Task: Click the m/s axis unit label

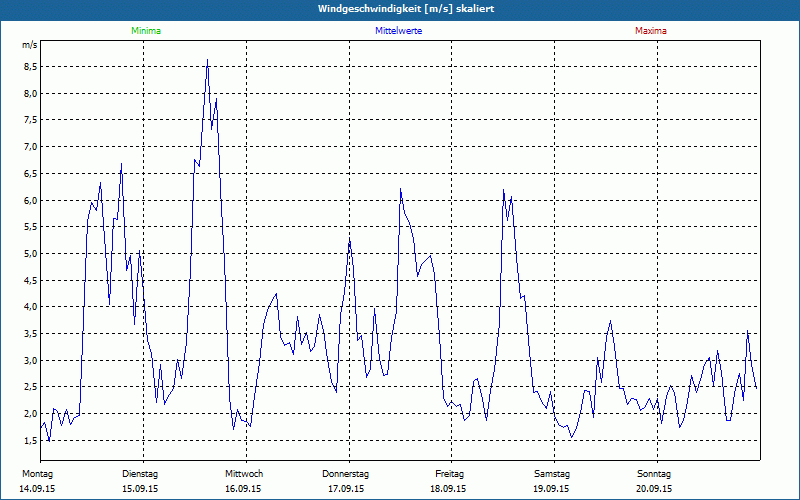Action: pyautogui.click(x=29, y=45)
